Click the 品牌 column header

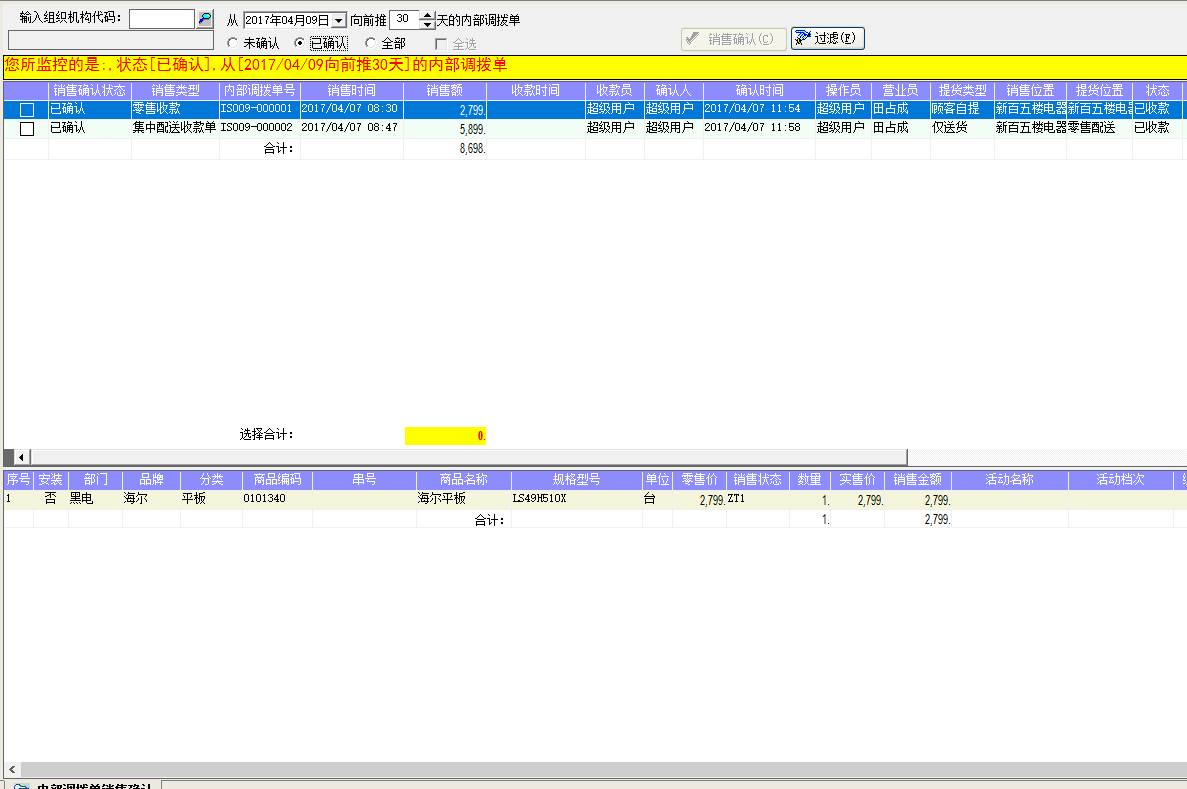(x=151, y=479)
